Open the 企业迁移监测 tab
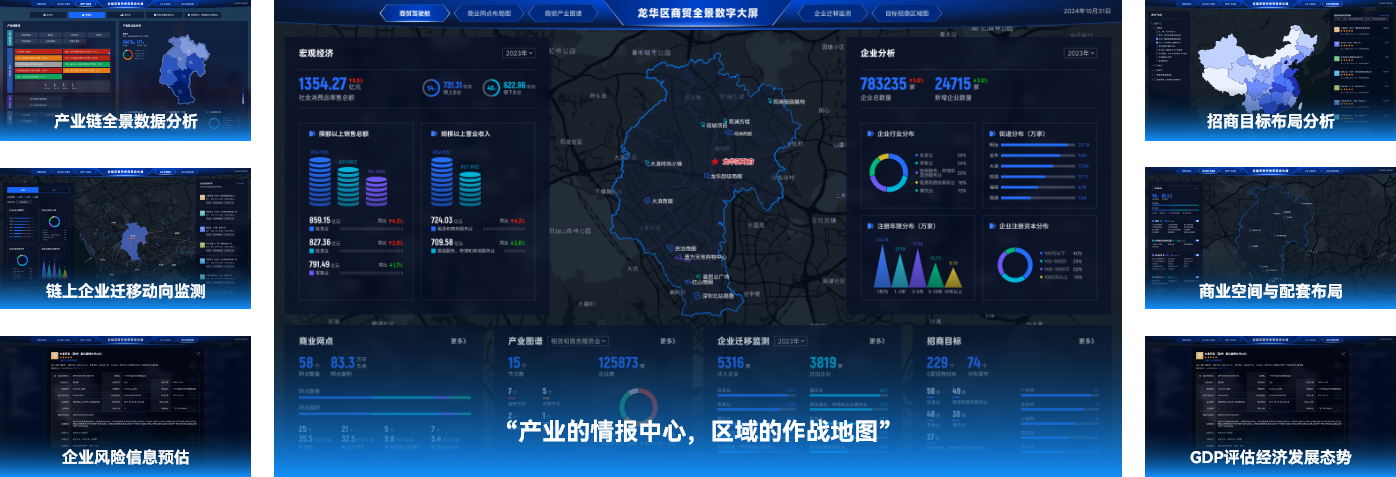Viewport: 1396px width, 477px height. (831, 14)
